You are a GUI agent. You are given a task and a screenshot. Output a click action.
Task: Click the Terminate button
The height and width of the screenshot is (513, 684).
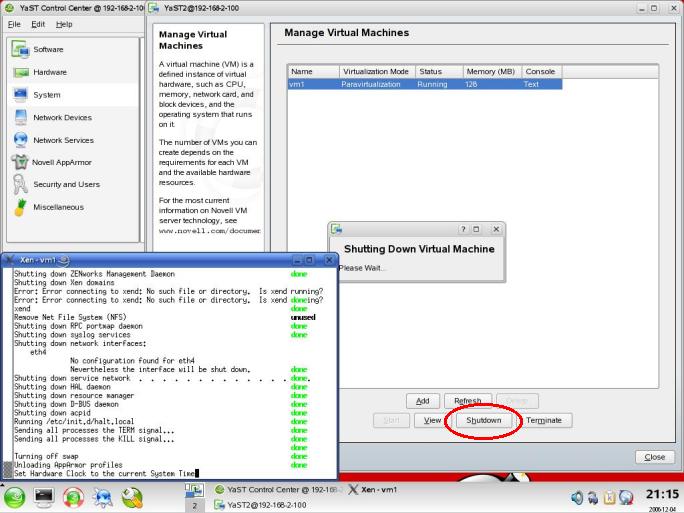pyautogui.click(x=544, y=421)
